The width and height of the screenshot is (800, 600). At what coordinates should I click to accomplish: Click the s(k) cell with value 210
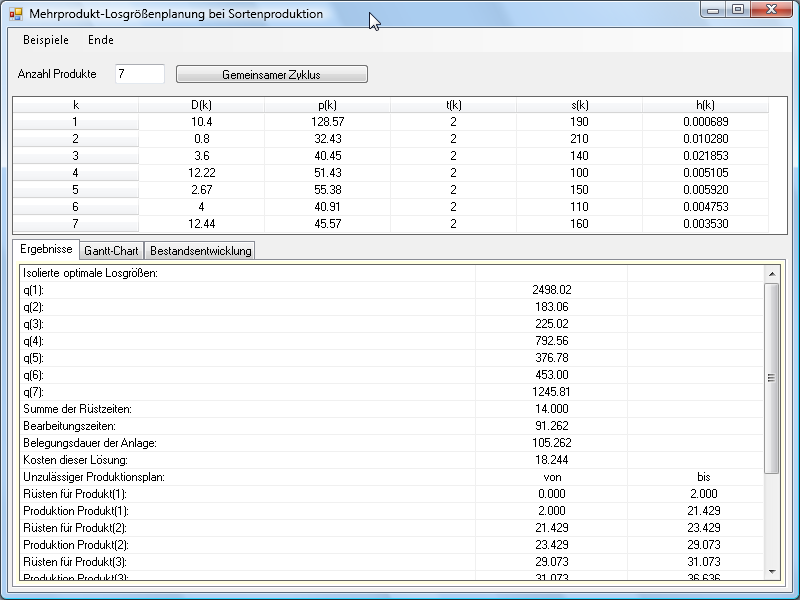pos(579,139)
